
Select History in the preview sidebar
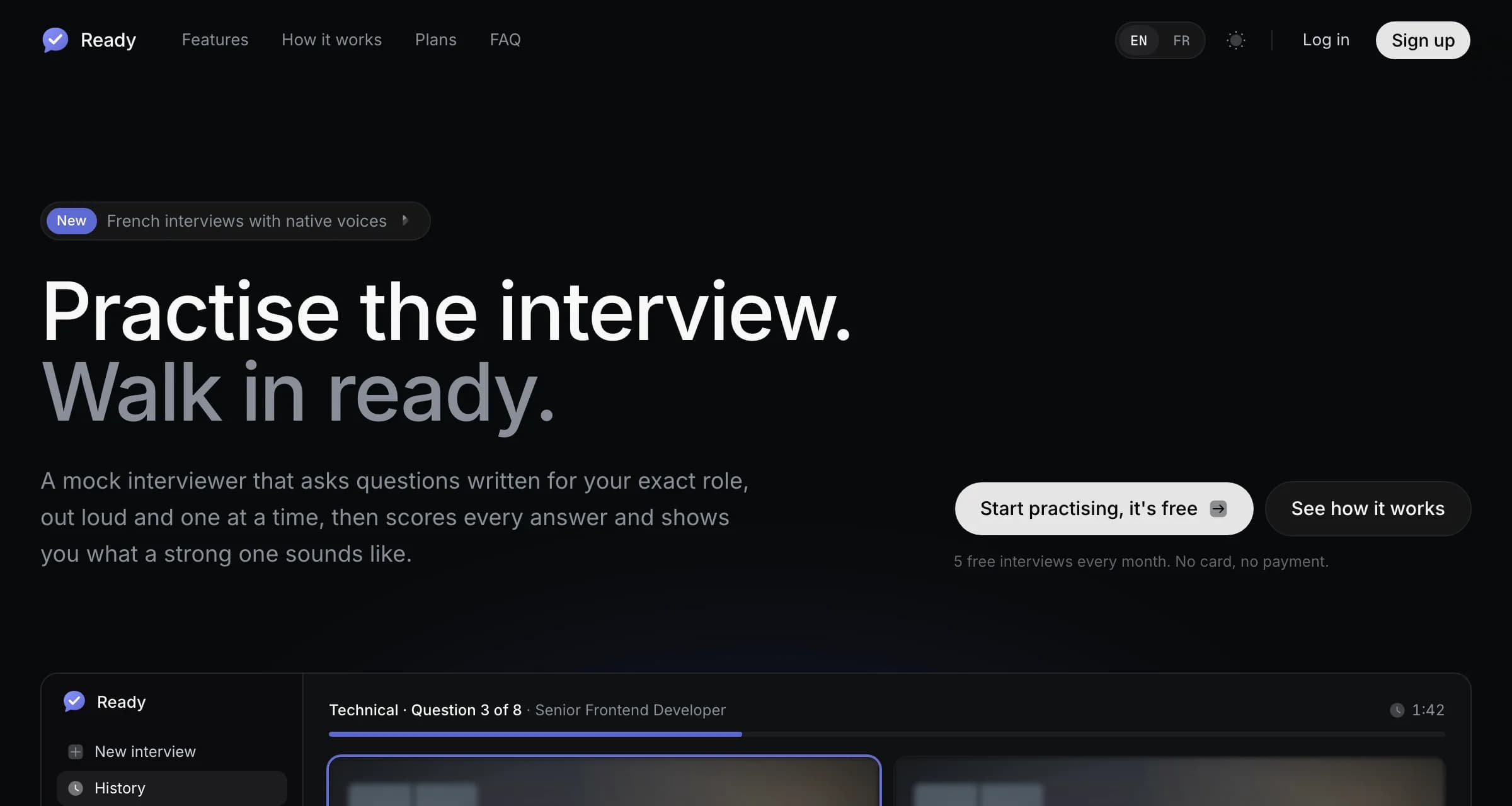(x=171, y=788)
